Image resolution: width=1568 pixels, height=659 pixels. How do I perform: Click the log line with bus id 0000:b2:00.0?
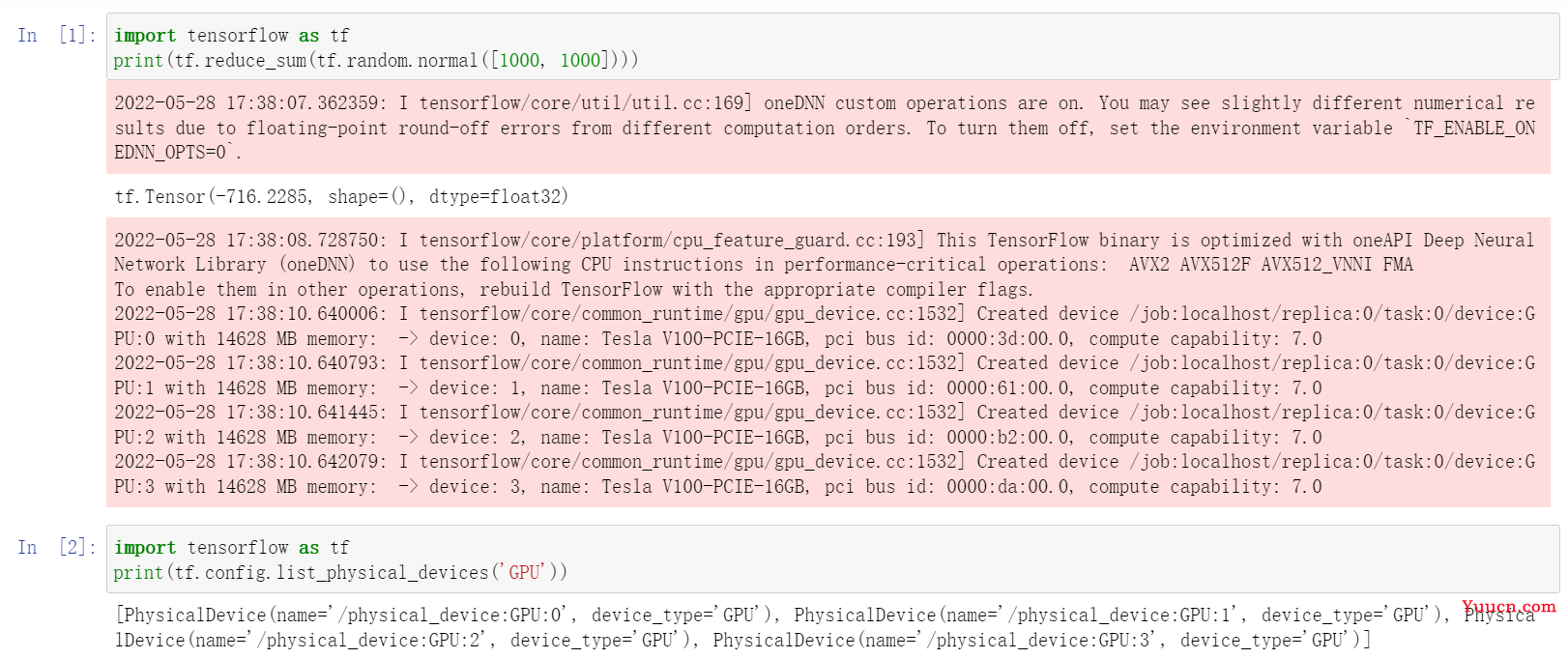click(824, 425)
